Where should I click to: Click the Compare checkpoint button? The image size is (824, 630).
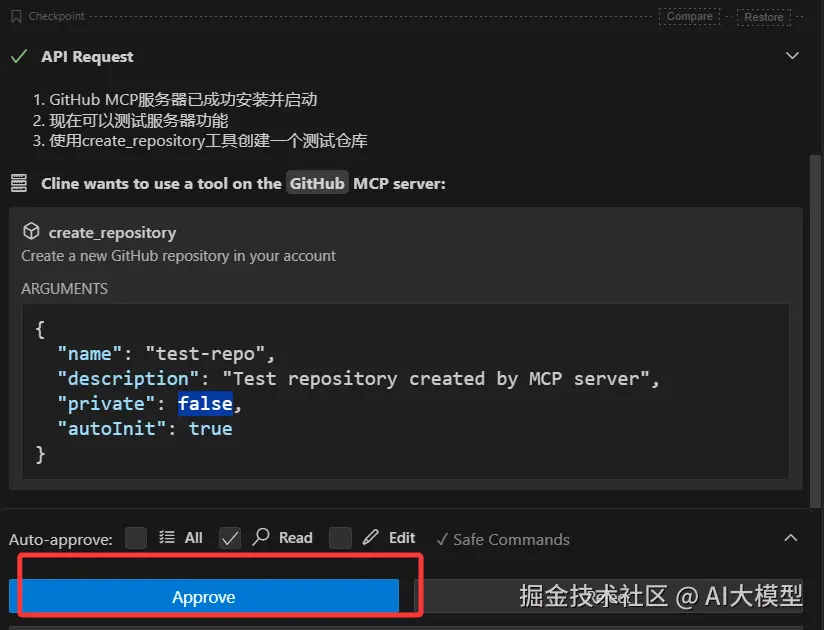689,16
